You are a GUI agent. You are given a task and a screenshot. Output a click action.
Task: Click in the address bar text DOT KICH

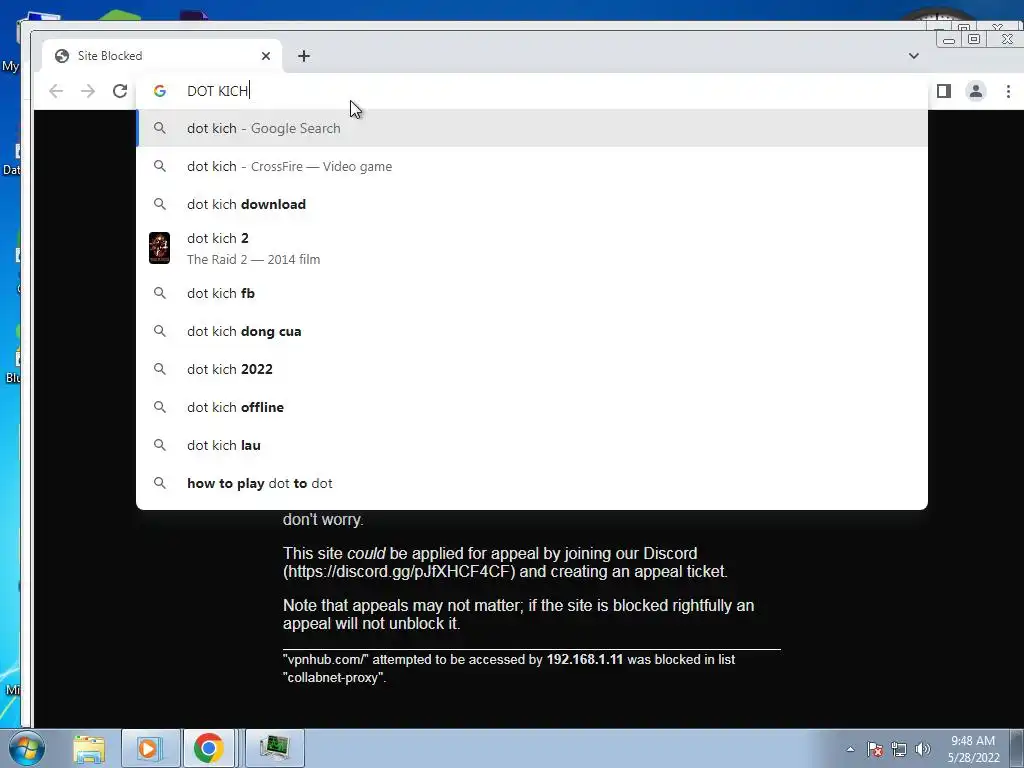217,91
